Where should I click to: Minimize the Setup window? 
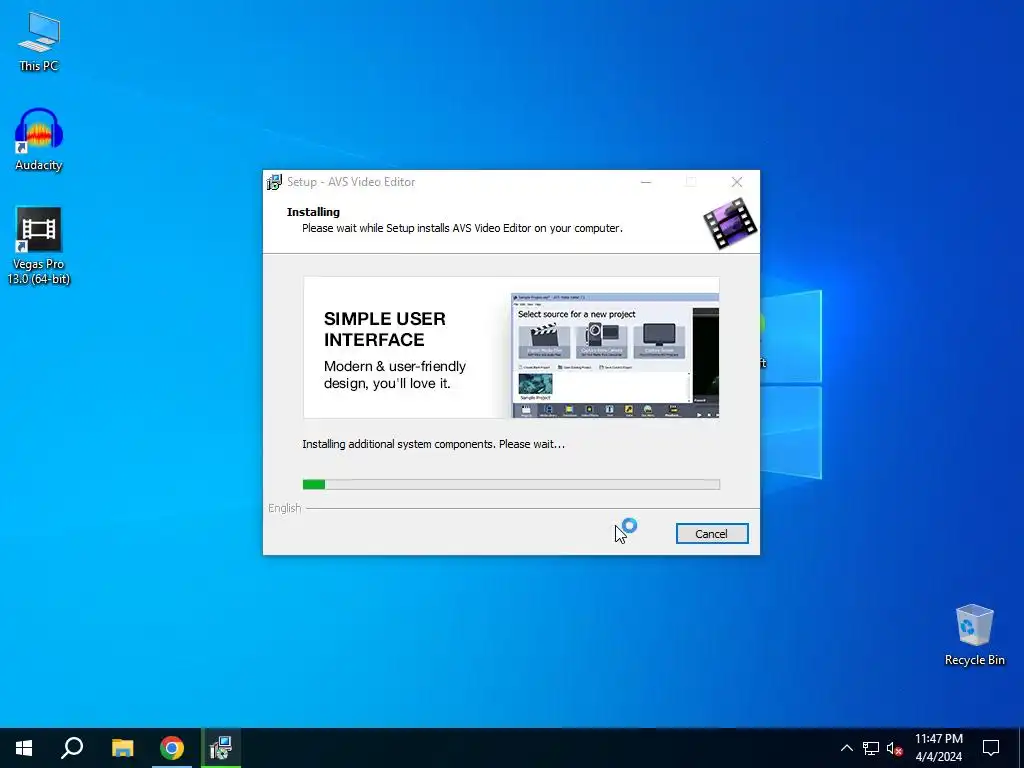click(646, 182)
